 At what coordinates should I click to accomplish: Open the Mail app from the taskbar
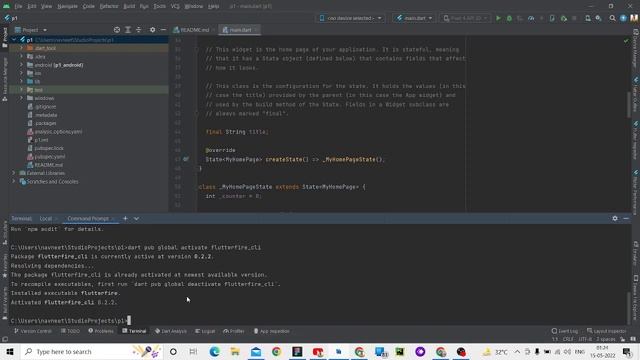(256, 351)
